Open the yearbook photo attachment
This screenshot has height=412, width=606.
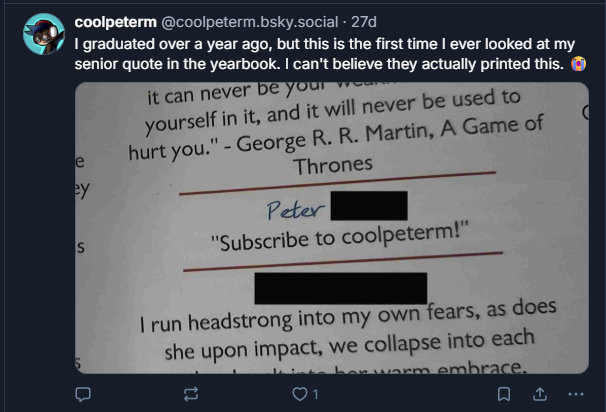(x=331, y=228)
